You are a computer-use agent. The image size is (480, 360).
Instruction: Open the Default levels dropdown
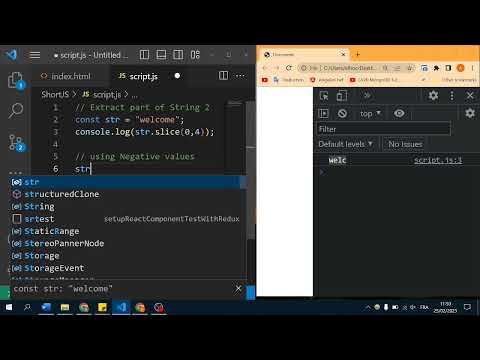(x=345, y=144)
